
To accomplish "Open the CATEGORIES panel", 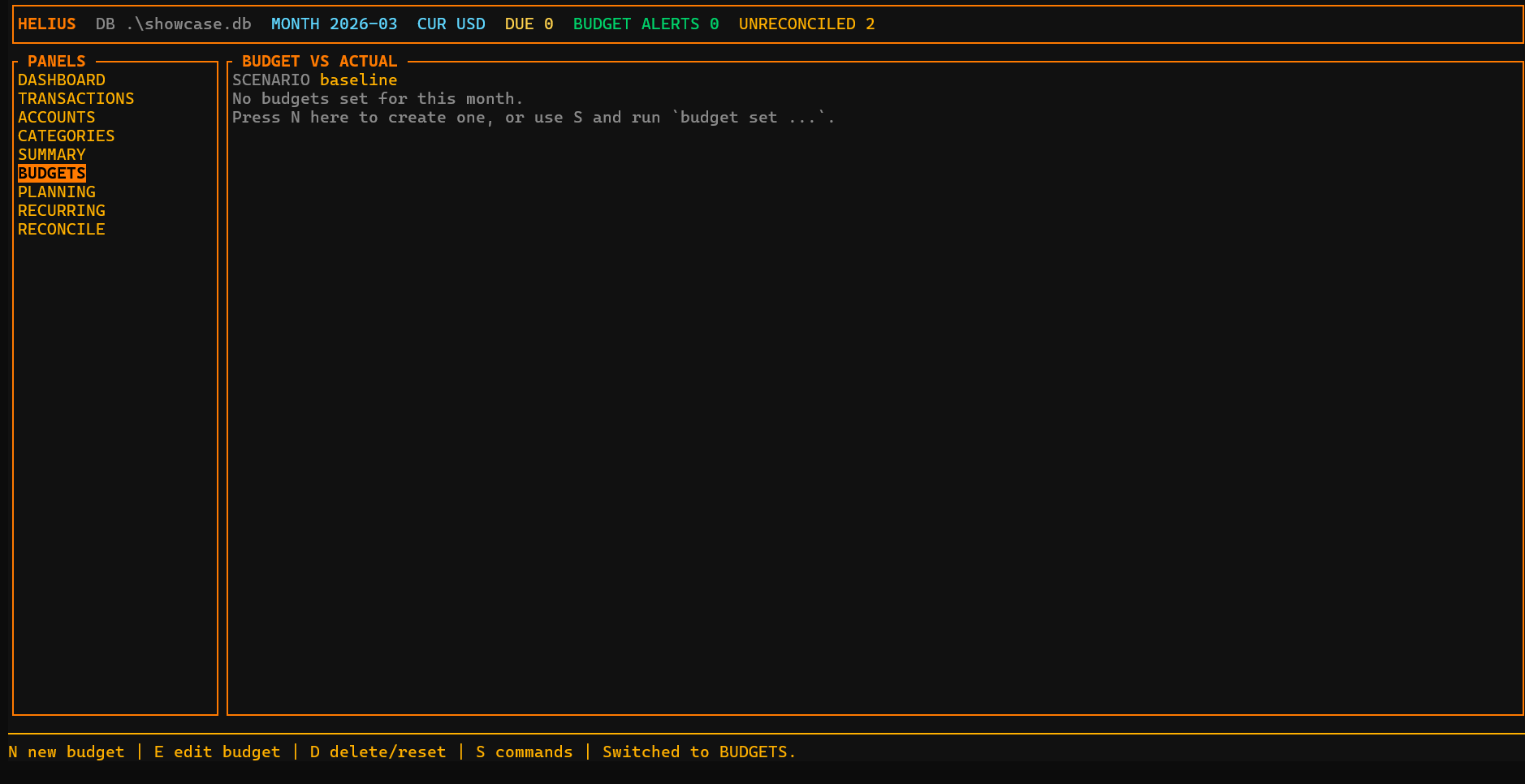I will [66, 136].
